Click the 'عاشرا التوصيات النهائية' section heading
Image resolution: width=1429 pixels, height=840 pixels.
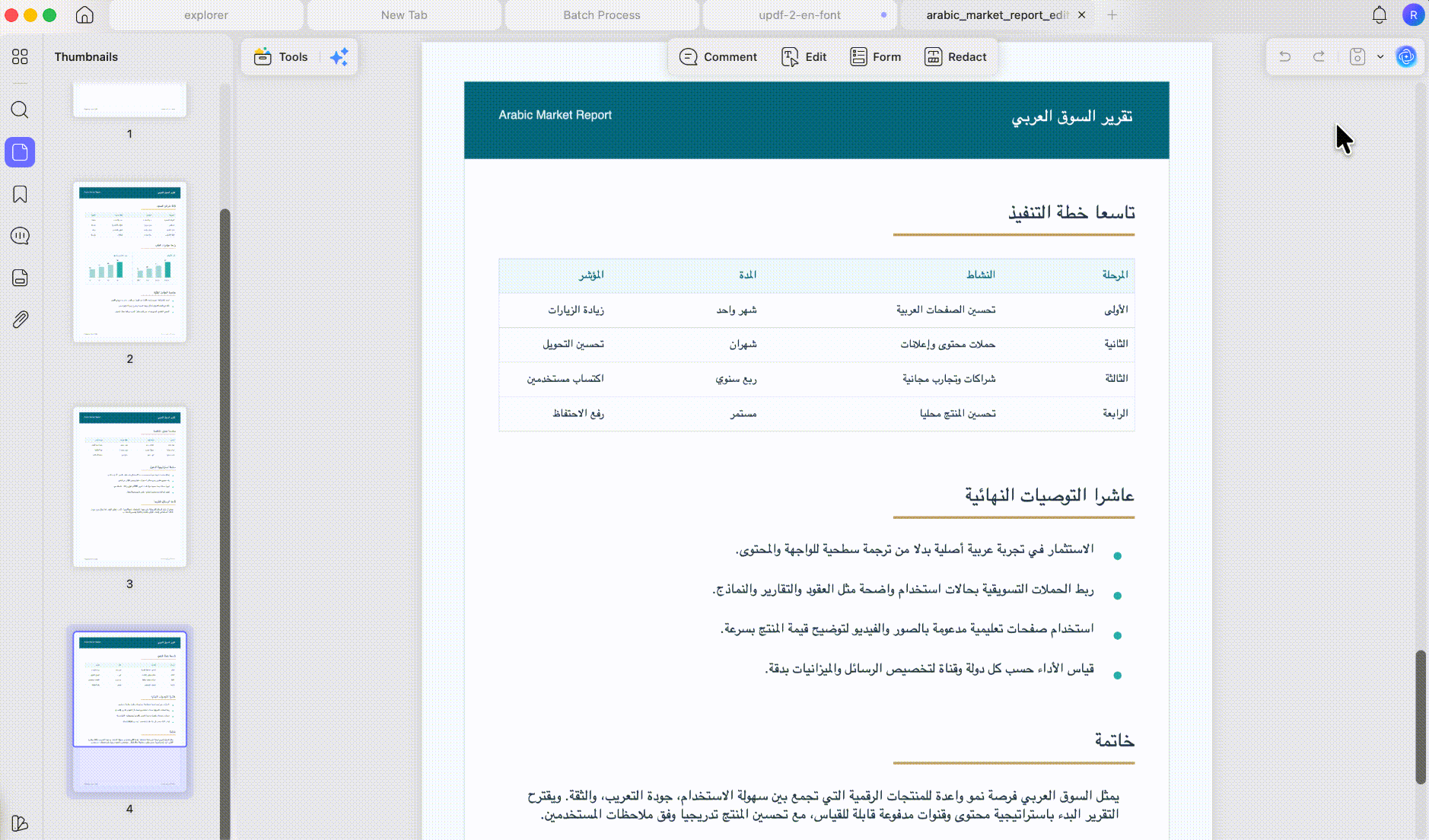[1049, 495]
